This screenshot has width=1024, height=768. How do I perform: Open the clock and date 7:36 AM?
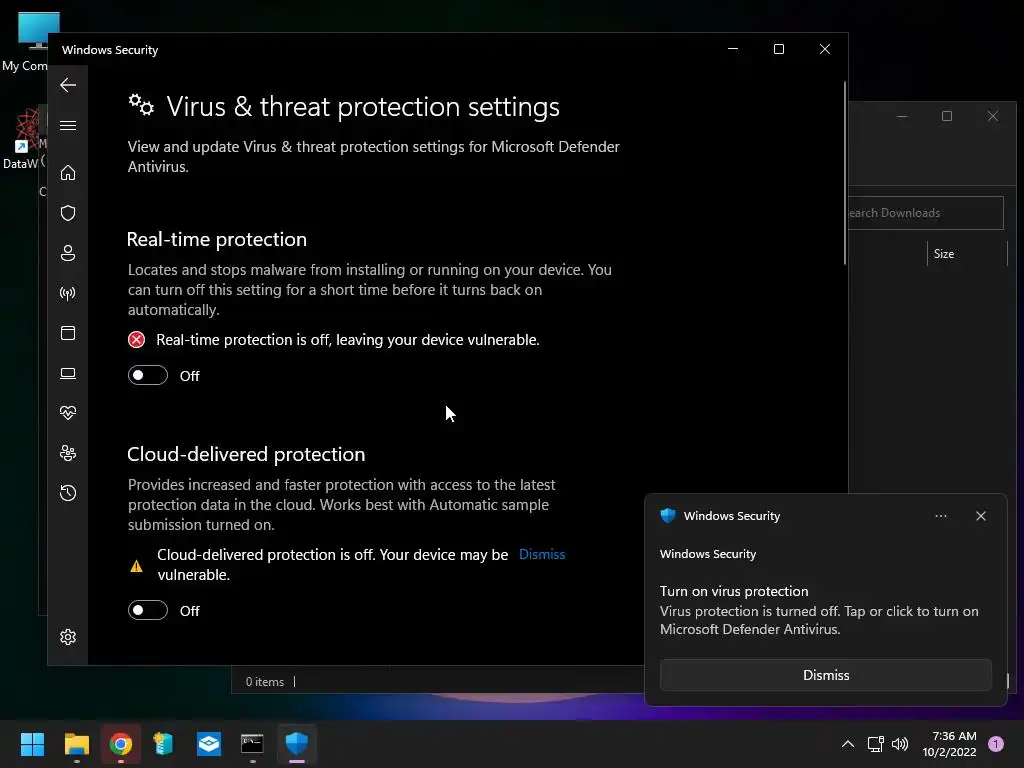point(949,744)
